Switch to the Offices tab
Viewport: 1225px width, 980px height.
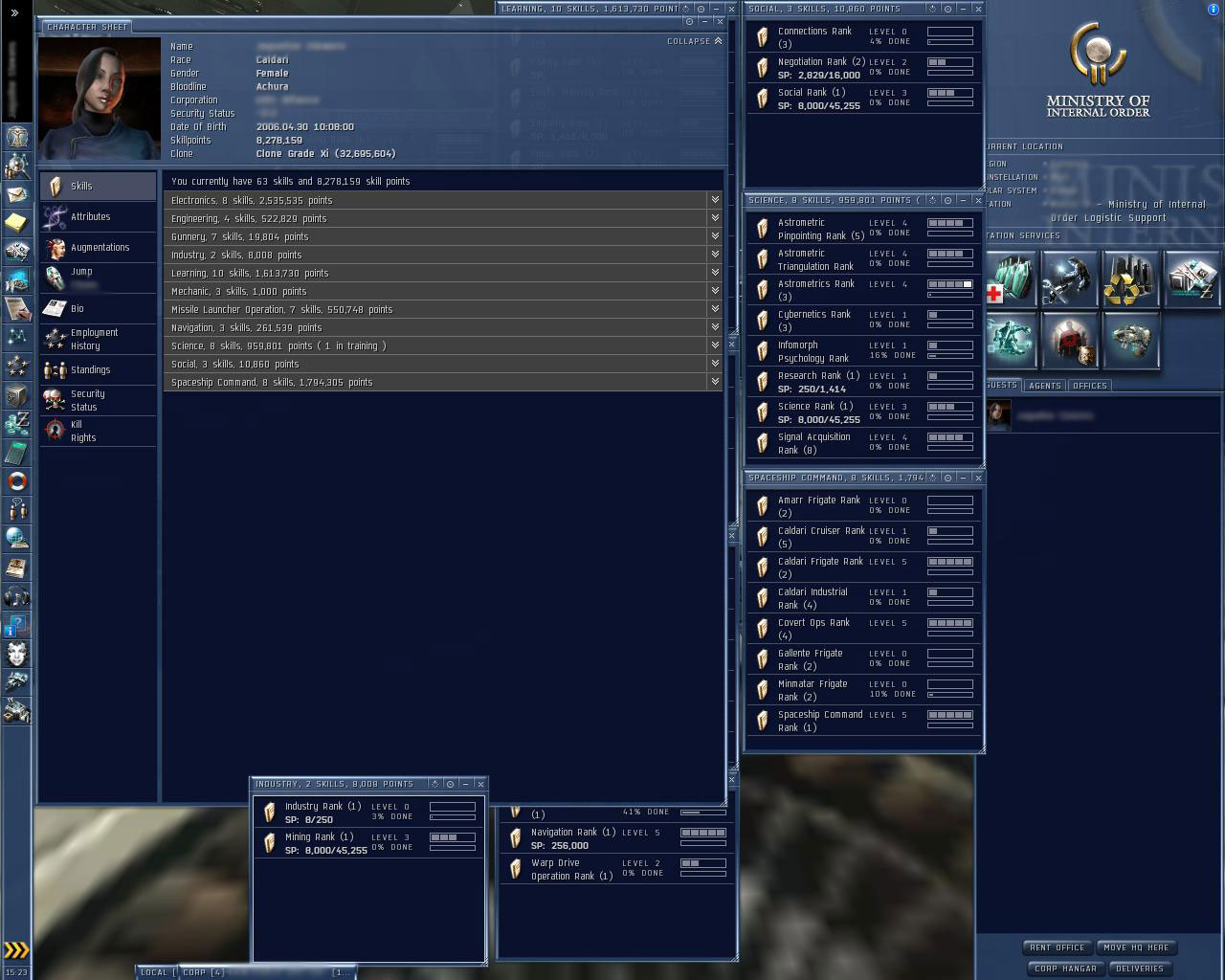pyautogui.click(x=1089, y=386)
